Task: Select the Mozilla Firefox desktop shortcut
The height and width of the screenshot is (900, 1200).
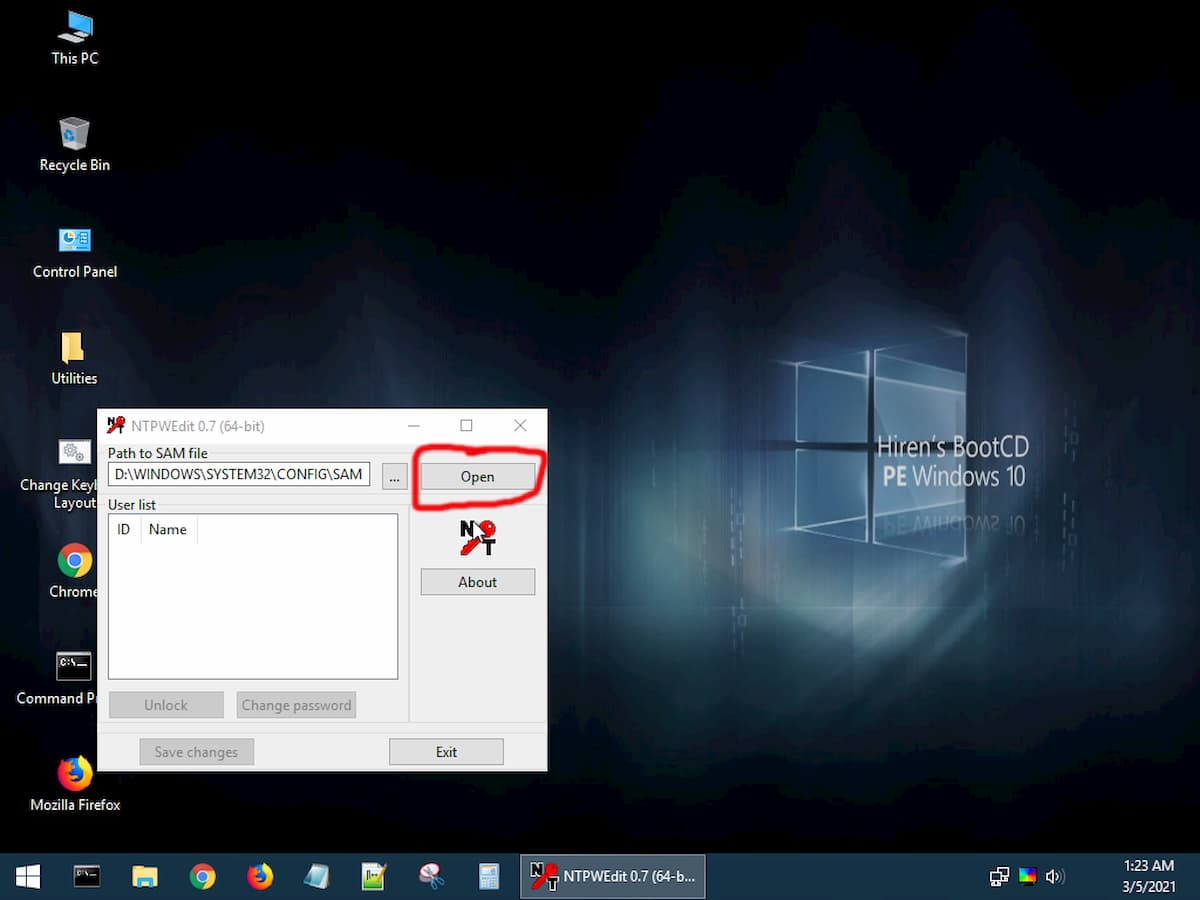Action: click(75, 785)
